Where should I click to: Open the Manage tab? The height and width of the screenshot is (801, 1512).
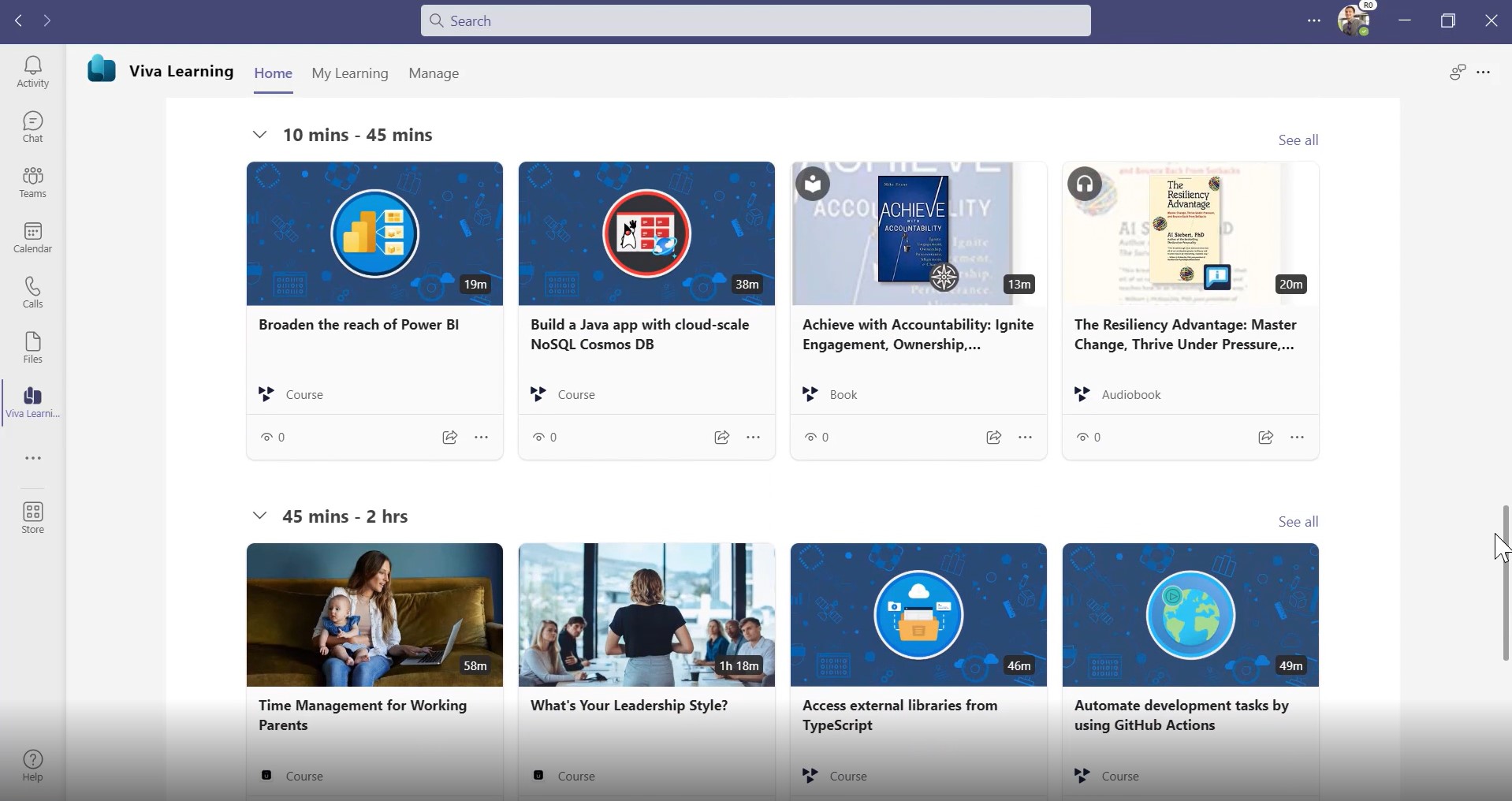tap(434, 73)
